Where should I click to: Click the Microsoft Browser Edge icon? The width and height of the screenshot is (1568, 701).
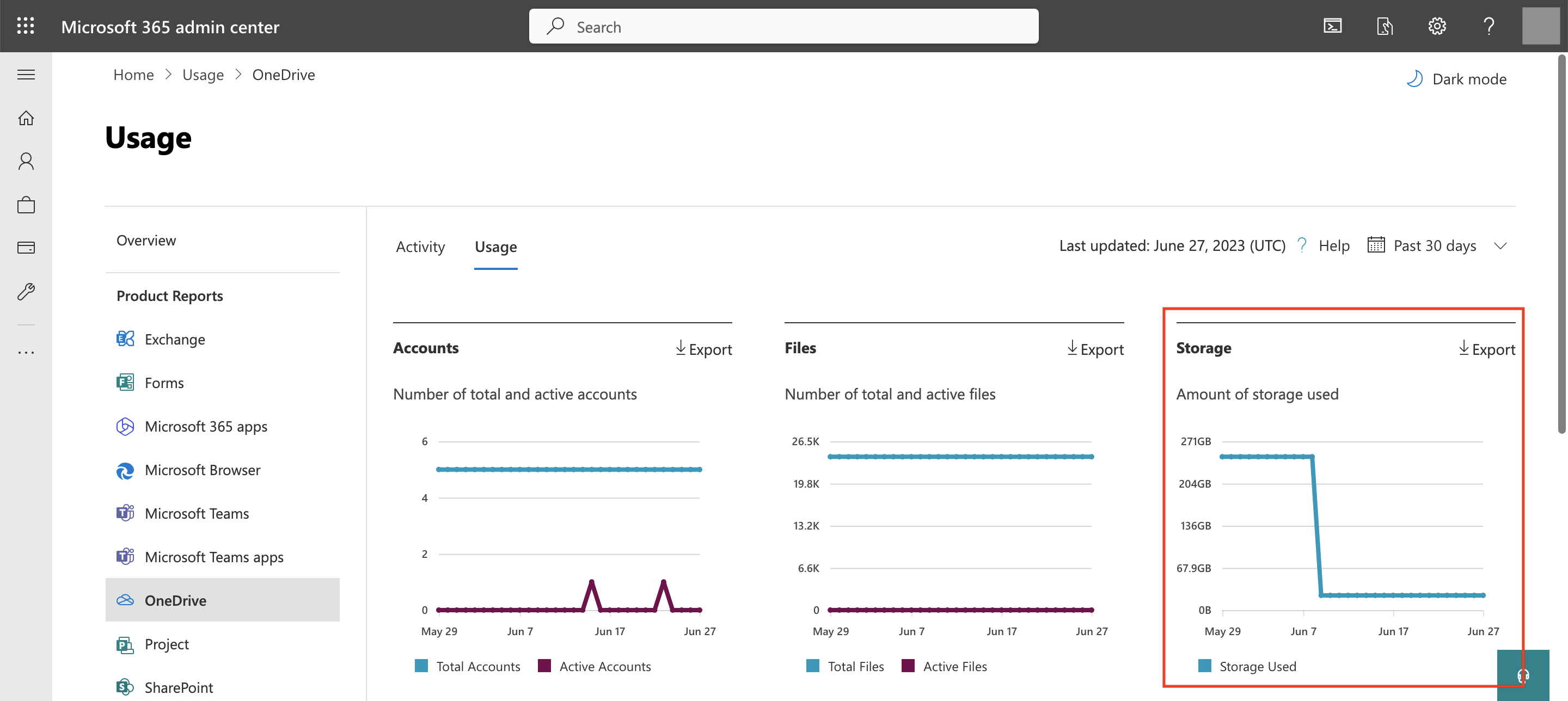pos(125,470)
